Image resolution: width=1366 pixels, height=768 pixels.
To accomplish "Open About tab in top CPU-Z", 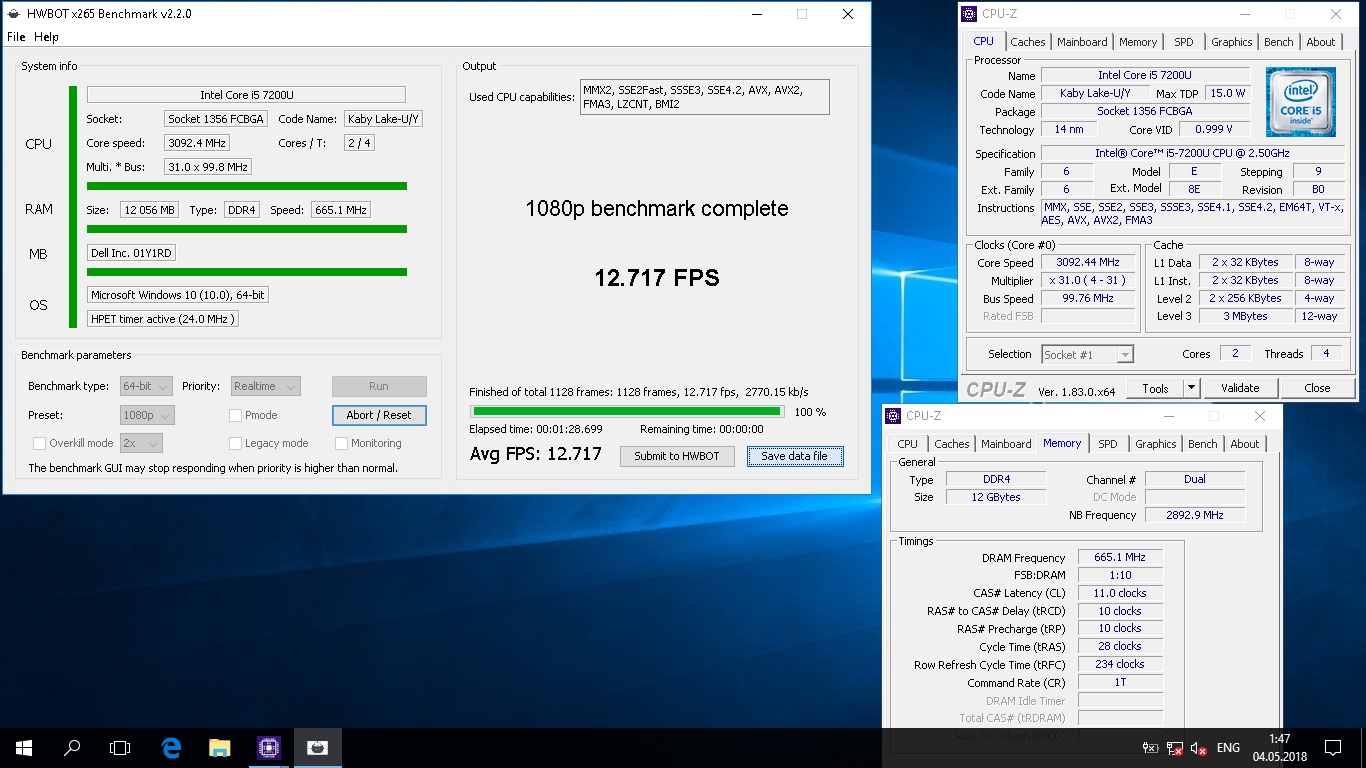I will click(x=1321, y=42).
